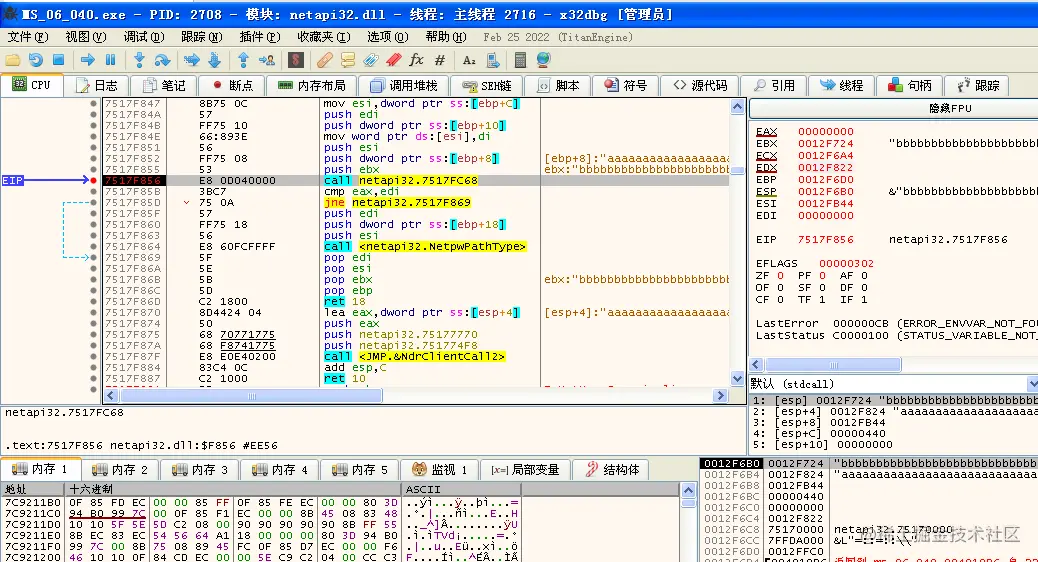The width and height of the screenshot is (1038, 562).
Task: Open the Scylla plugin icon
Action: (296, 60)
